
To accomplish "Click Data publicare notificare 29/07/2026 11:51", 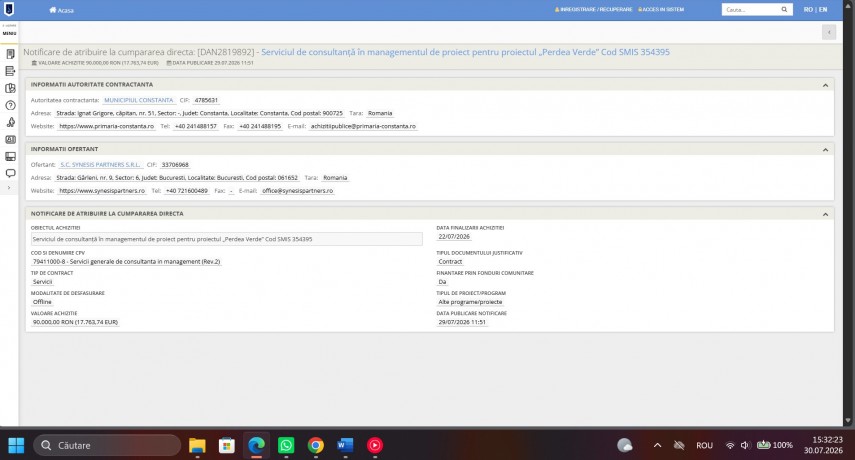I will tap(462, 322).
